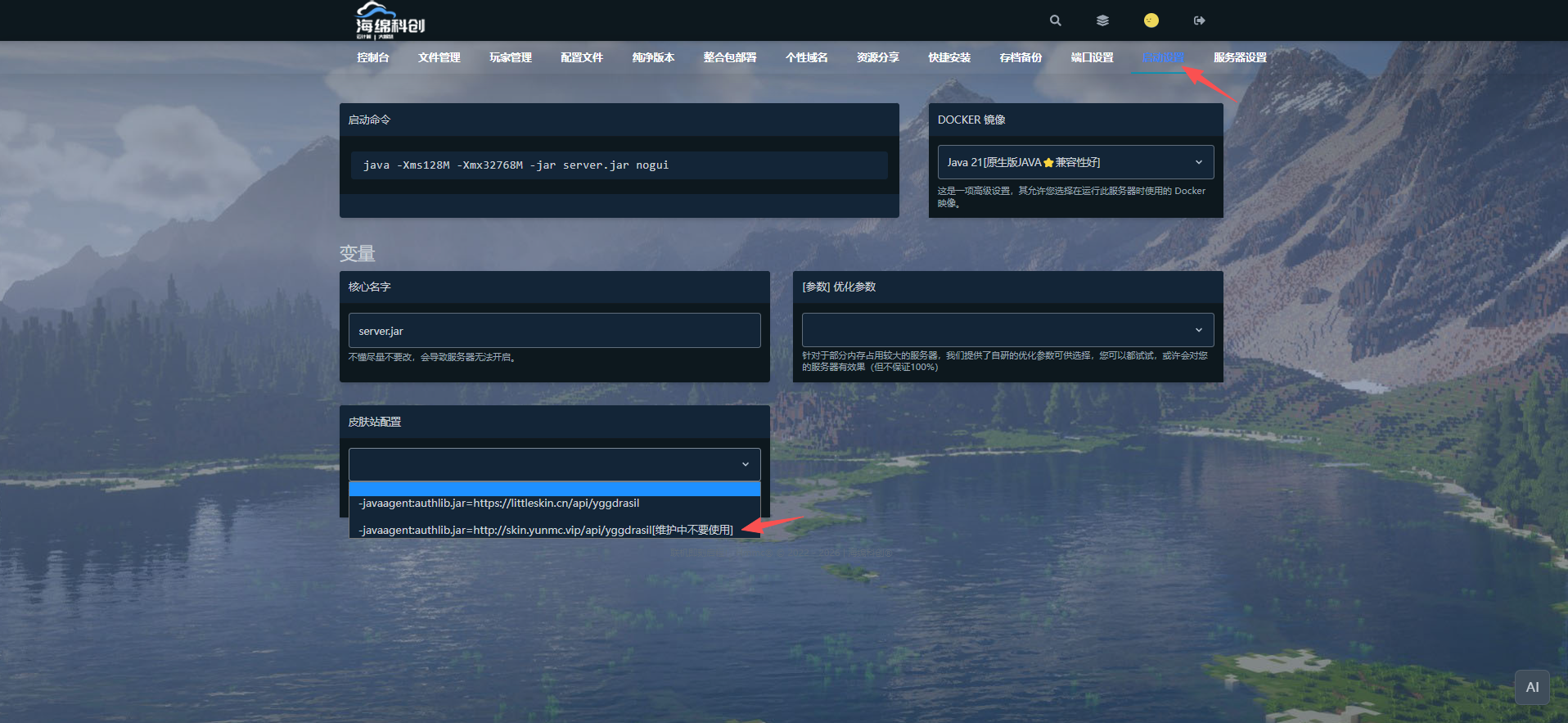Viewport: 1568px width, 723px height.
Task: Navigate to the 端口设置 tab
Action: point(1092,57)
